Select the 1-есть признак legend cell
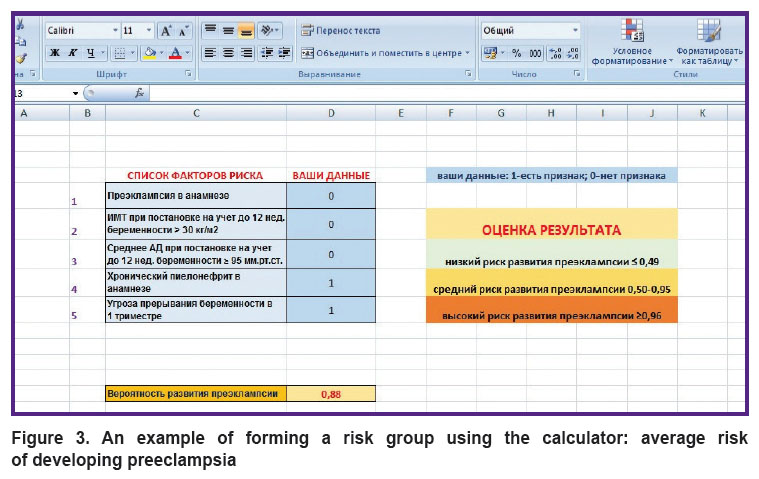 coord(552,176)
